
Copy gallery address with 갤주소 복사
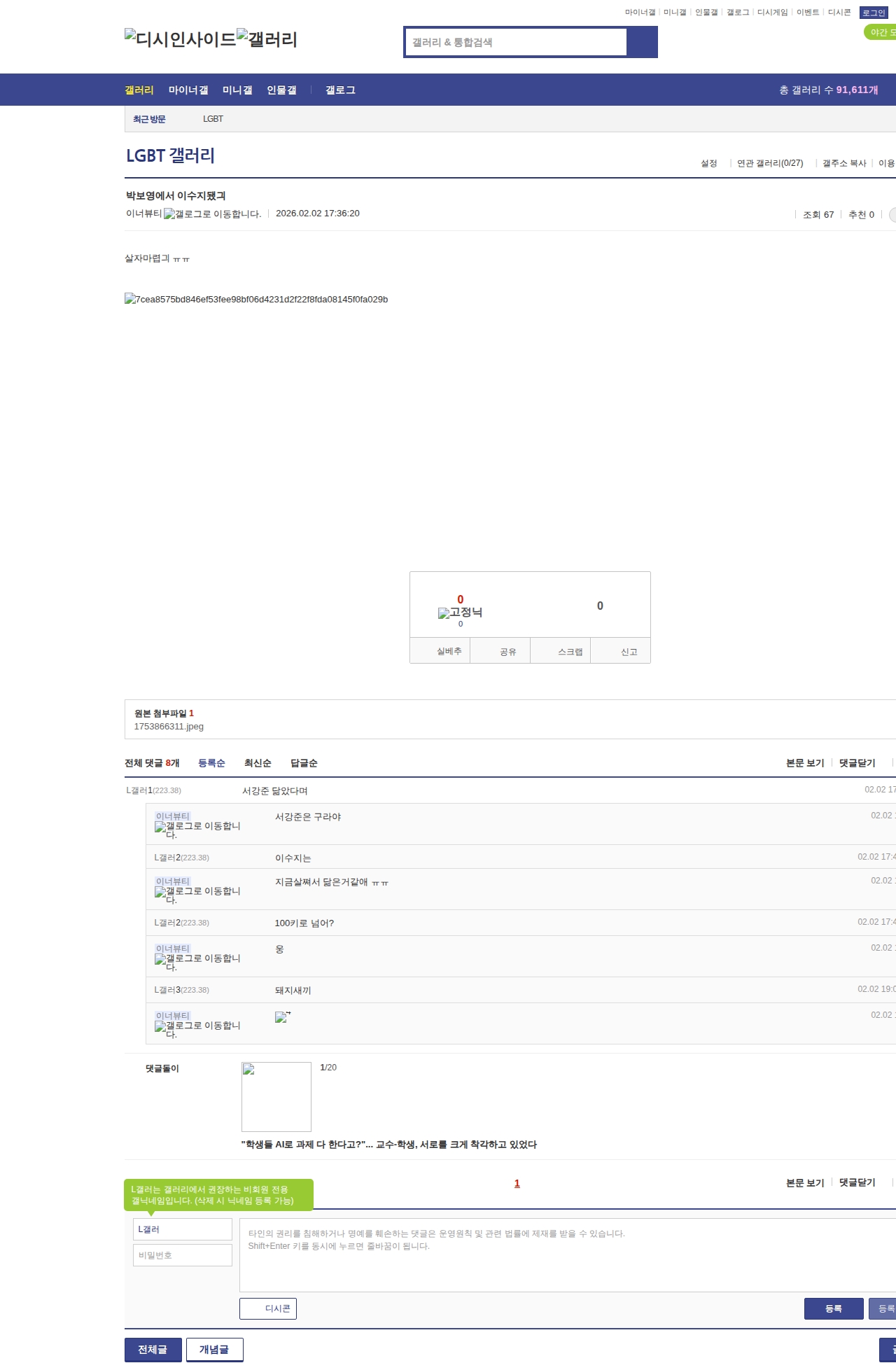[844, 163]
